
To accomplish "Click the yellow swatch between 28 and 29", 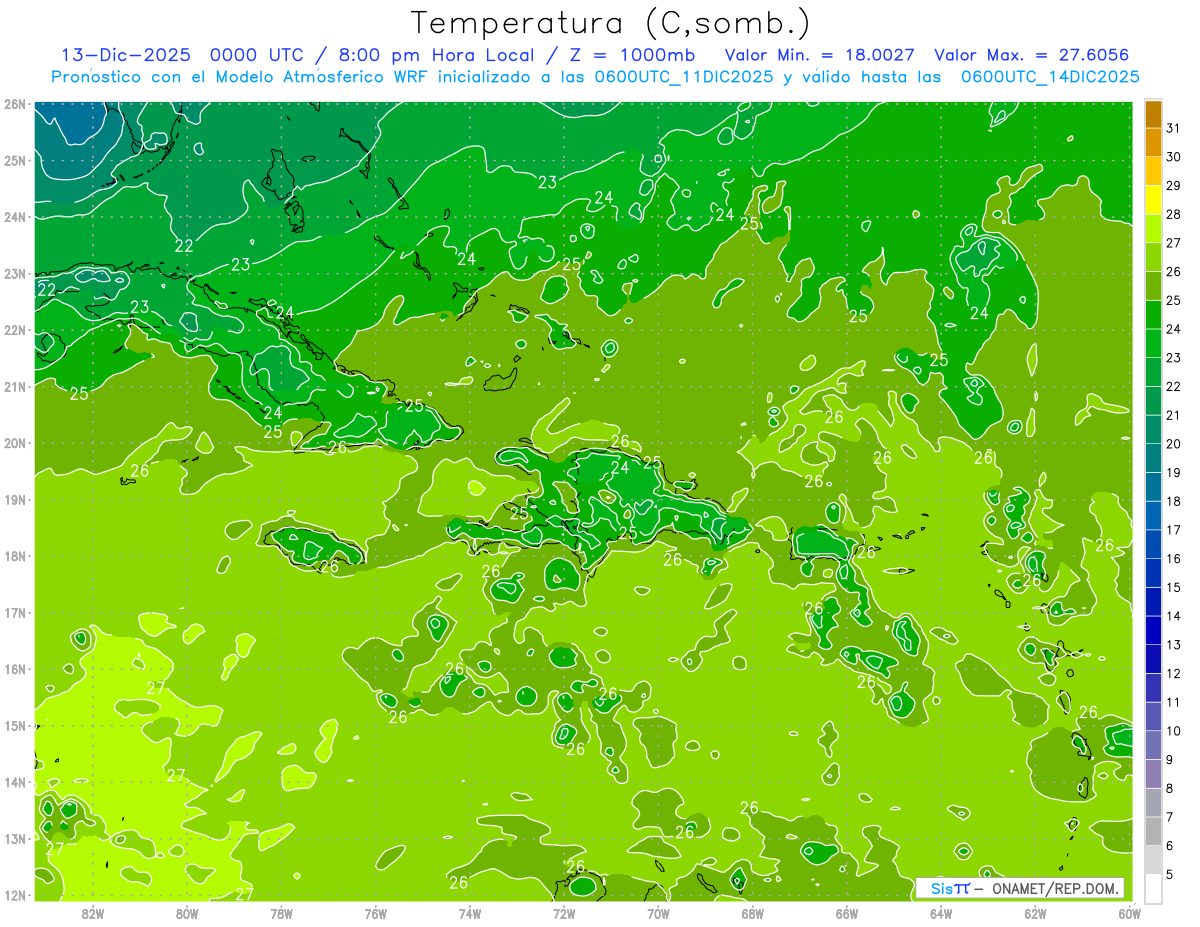I will click(1153, 200).
